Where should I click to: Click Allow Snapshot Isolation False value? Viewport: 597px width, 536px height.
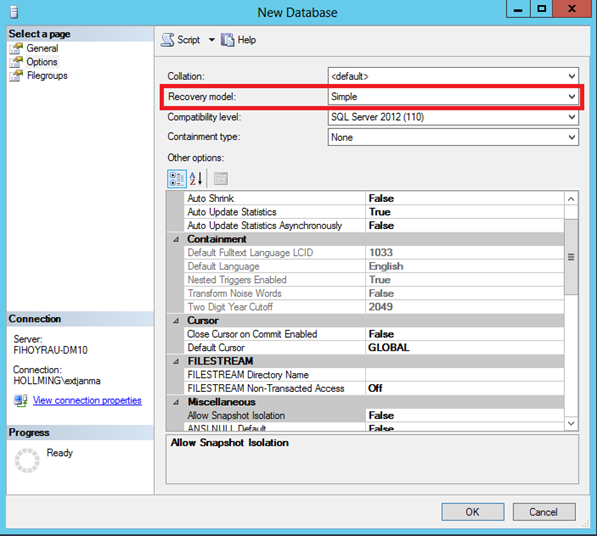pos(381,416)
